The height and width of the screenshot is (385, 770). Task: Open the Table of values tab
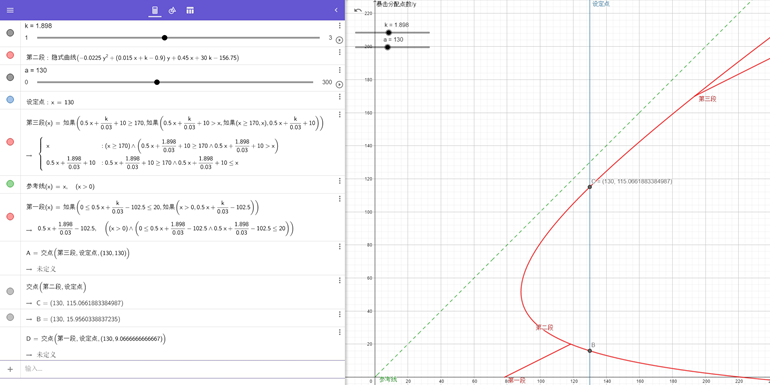tap(190, 10)
